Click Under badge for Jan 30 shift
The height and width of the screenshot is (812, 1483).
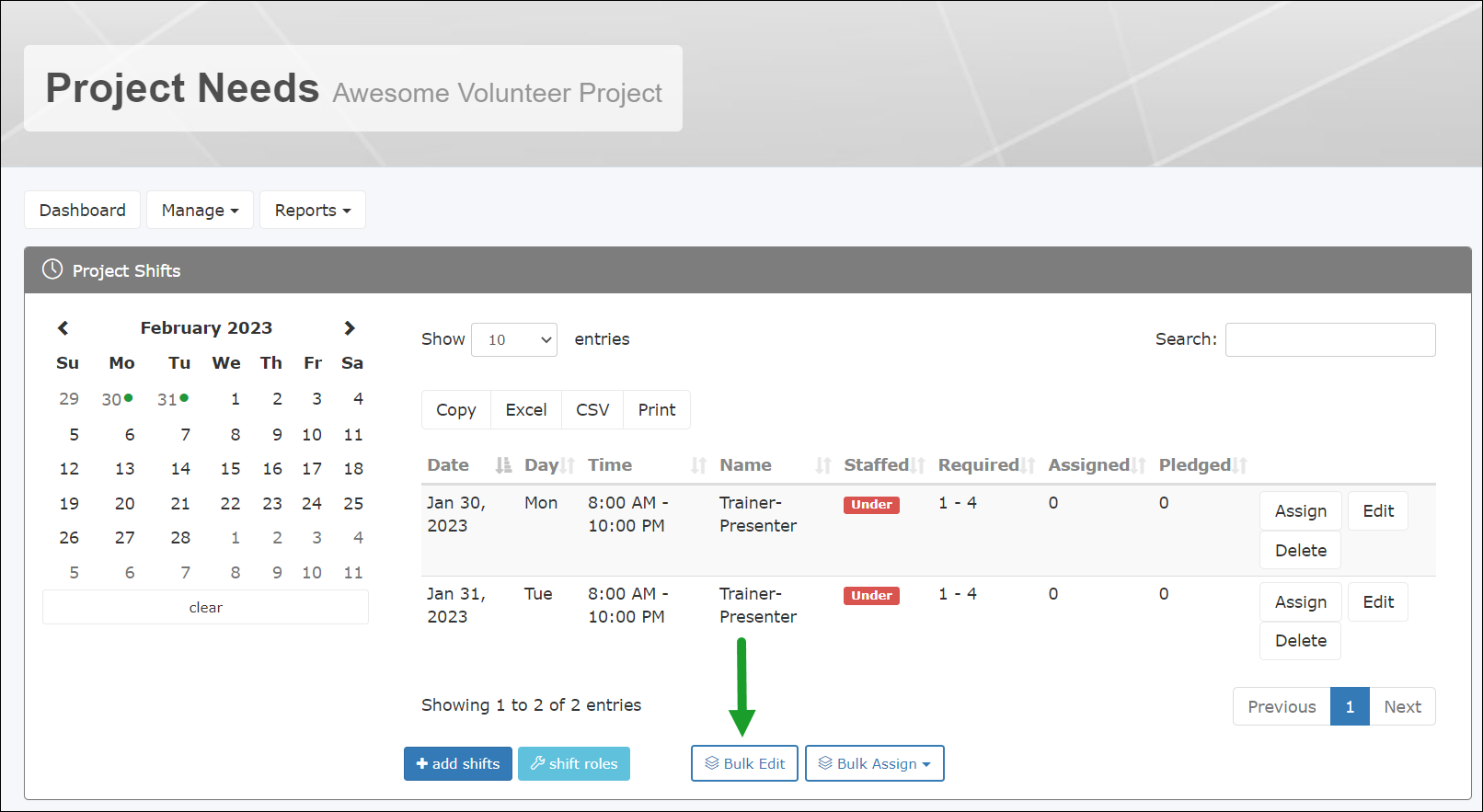(x=871, y=505)
